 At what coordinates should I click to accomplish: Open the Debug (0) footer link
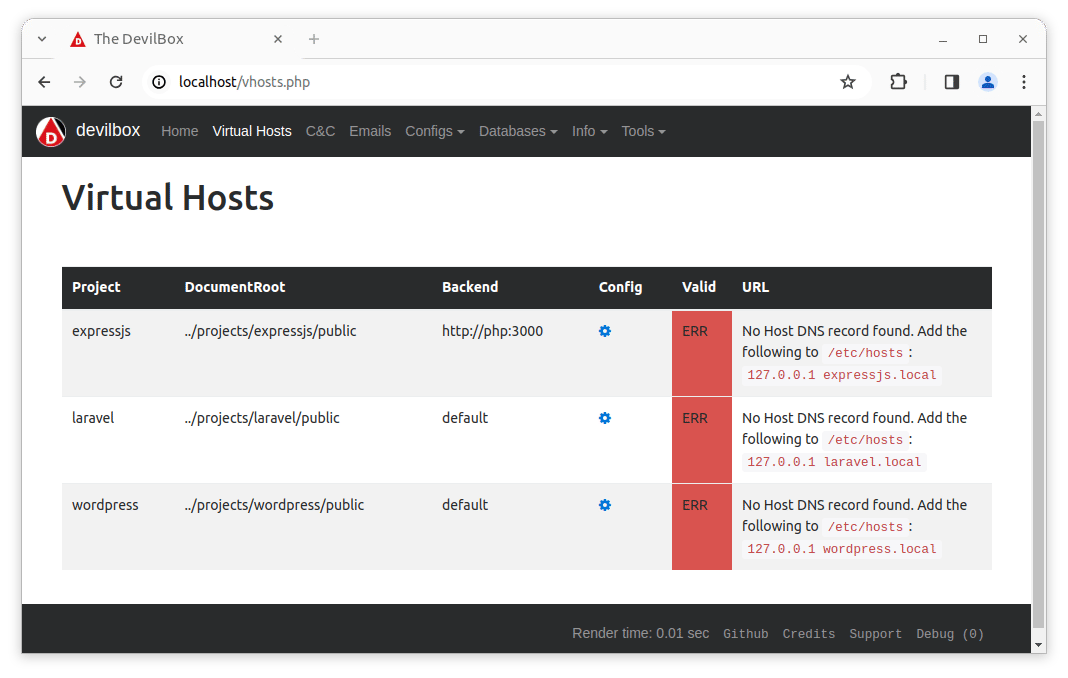pyautogui.click(x=950, y=634)
